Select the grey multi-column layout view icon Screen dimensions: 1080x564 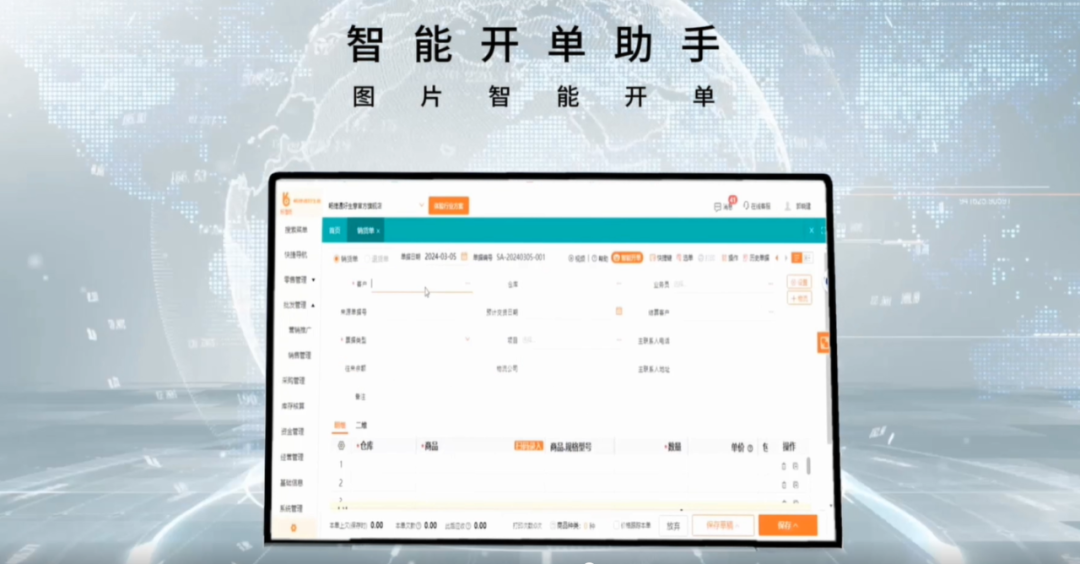807,258
